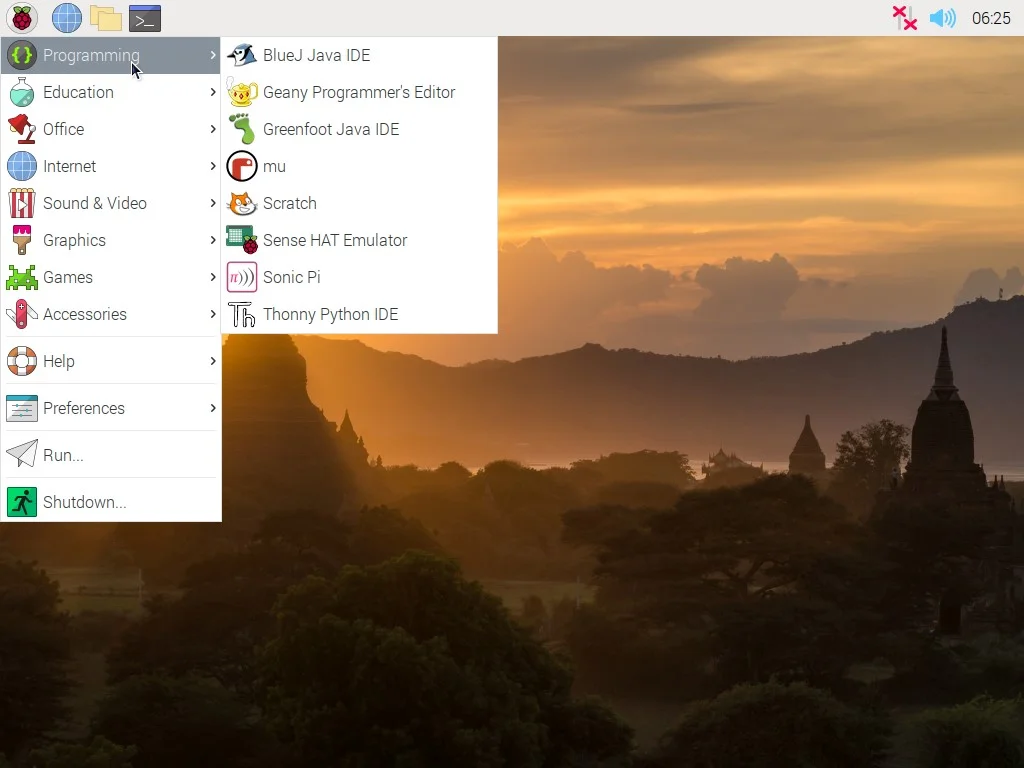1024x768 pixels.
Task: Launch Sense HAT Emulator
Action: point(359,240)
